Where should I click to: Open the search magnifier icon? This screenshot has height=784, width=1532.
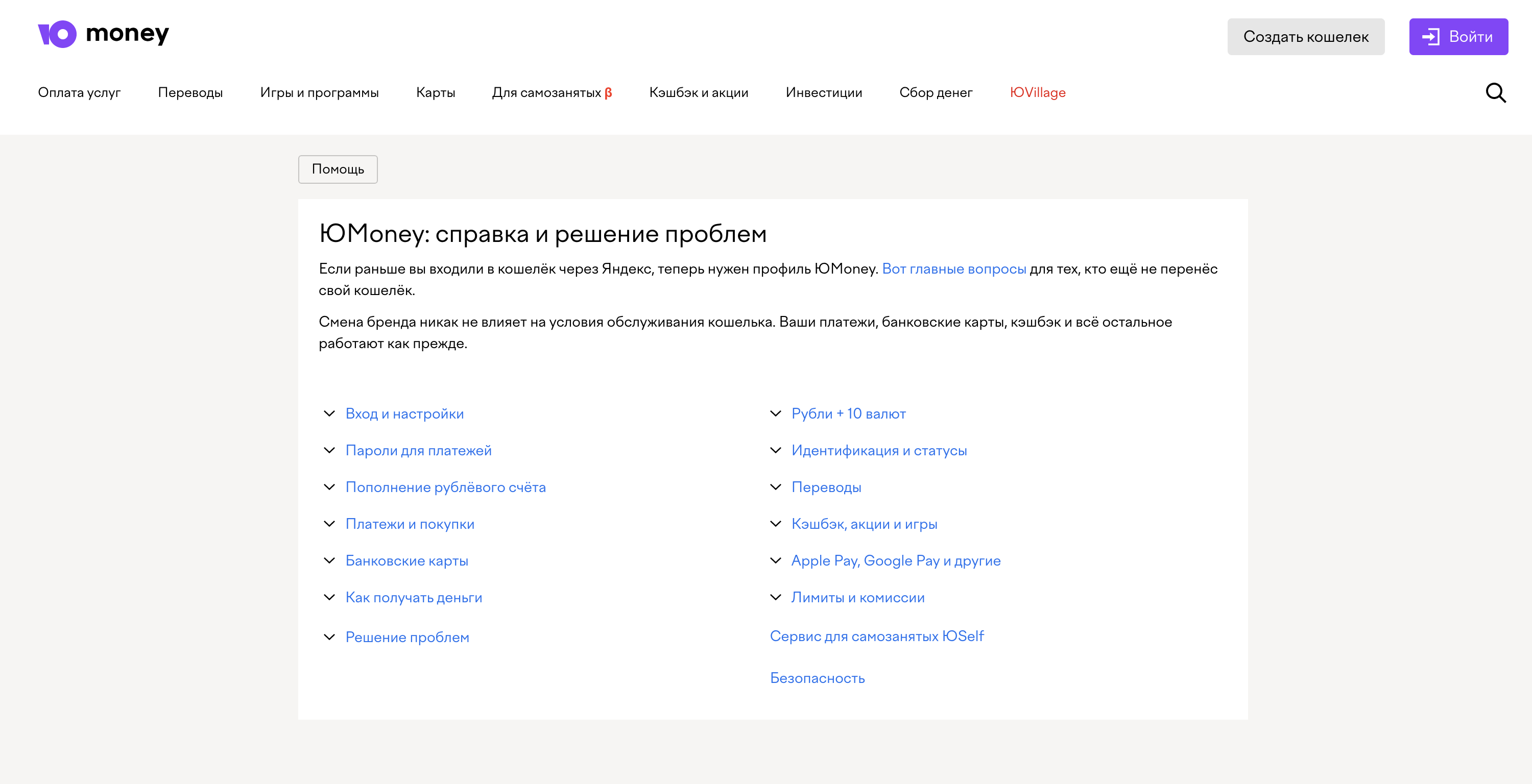[1496, 93]
